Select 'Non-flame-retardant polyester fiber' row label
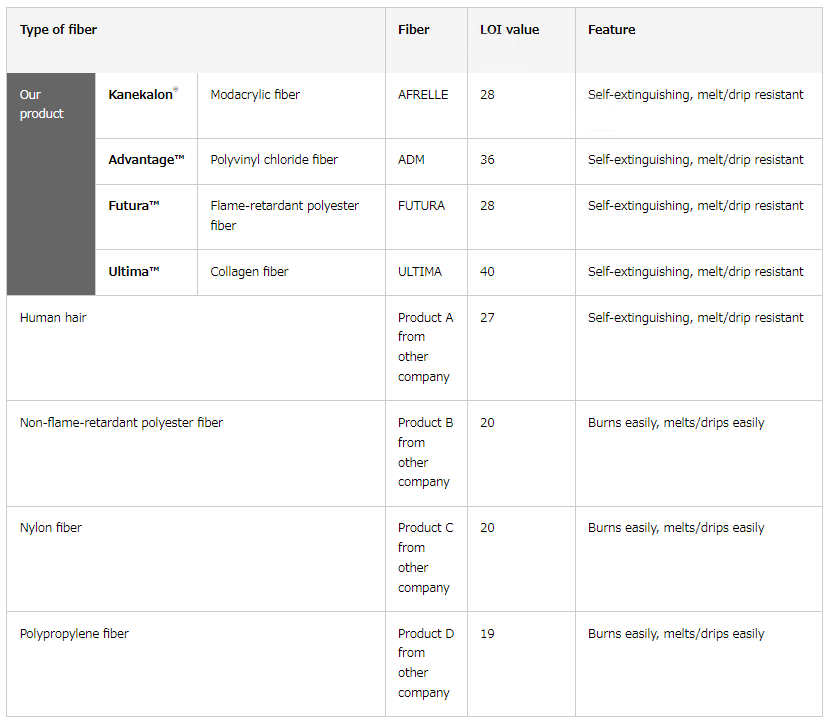Image resolution: width=831 pixels, height=726 pixels. point(121,422)
